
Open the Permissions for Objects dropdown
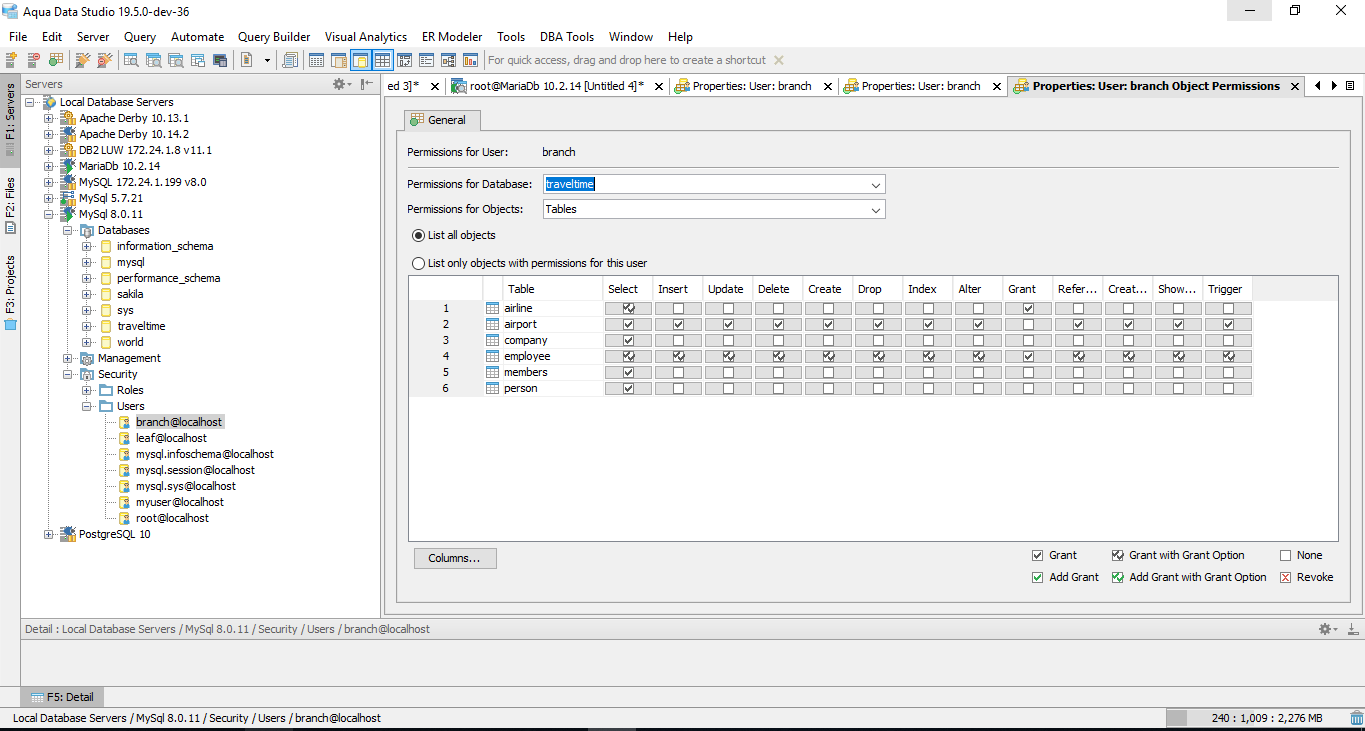click(876, 210)
